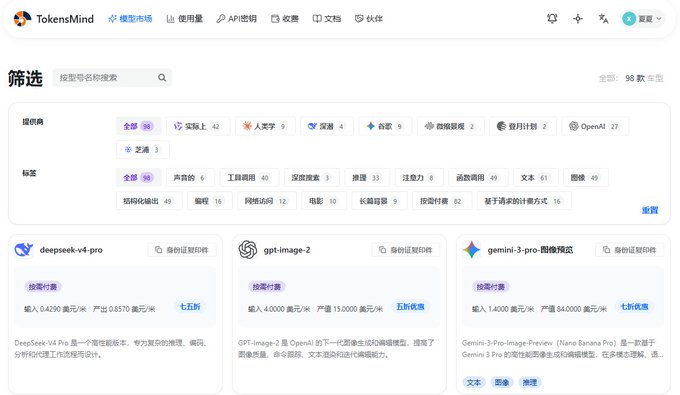Filter providers by OpenAI 27
This screenshot has height=395, width=680.
tap(595, 126)
